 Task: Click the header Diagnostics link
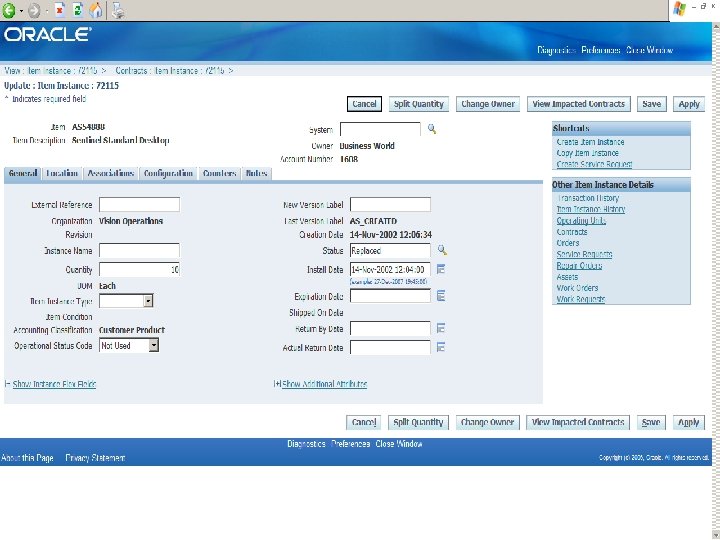(556, 50)
